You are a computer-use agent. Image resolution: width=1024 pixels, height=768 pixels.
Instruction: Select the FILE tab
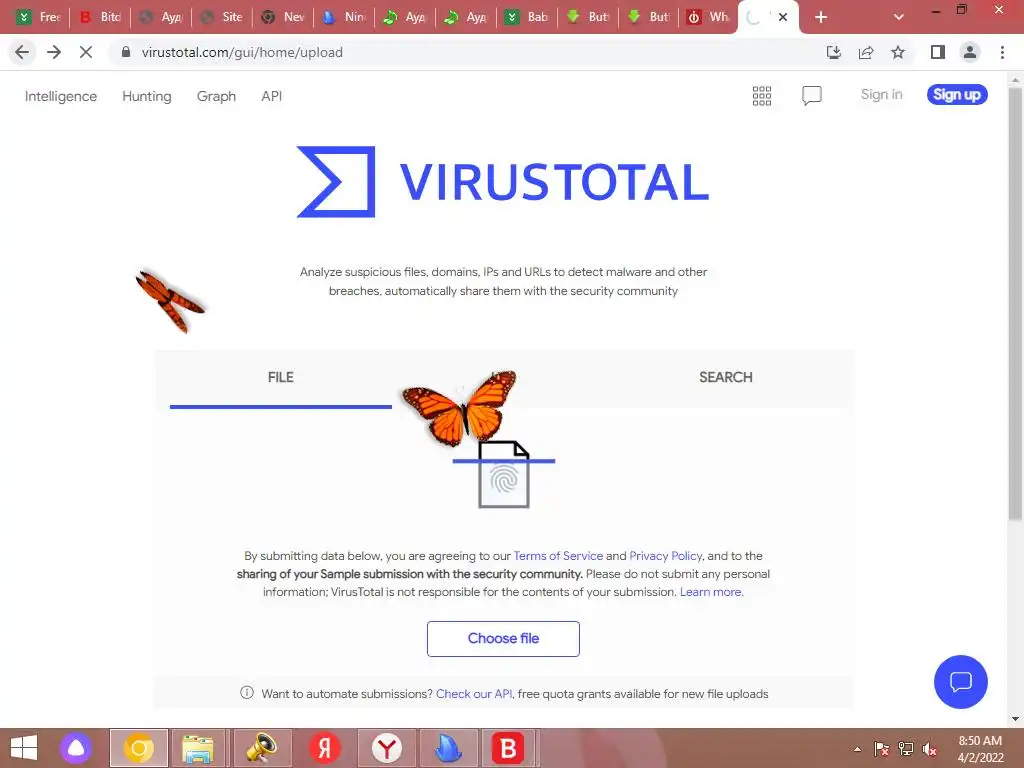tap(281, 377)
